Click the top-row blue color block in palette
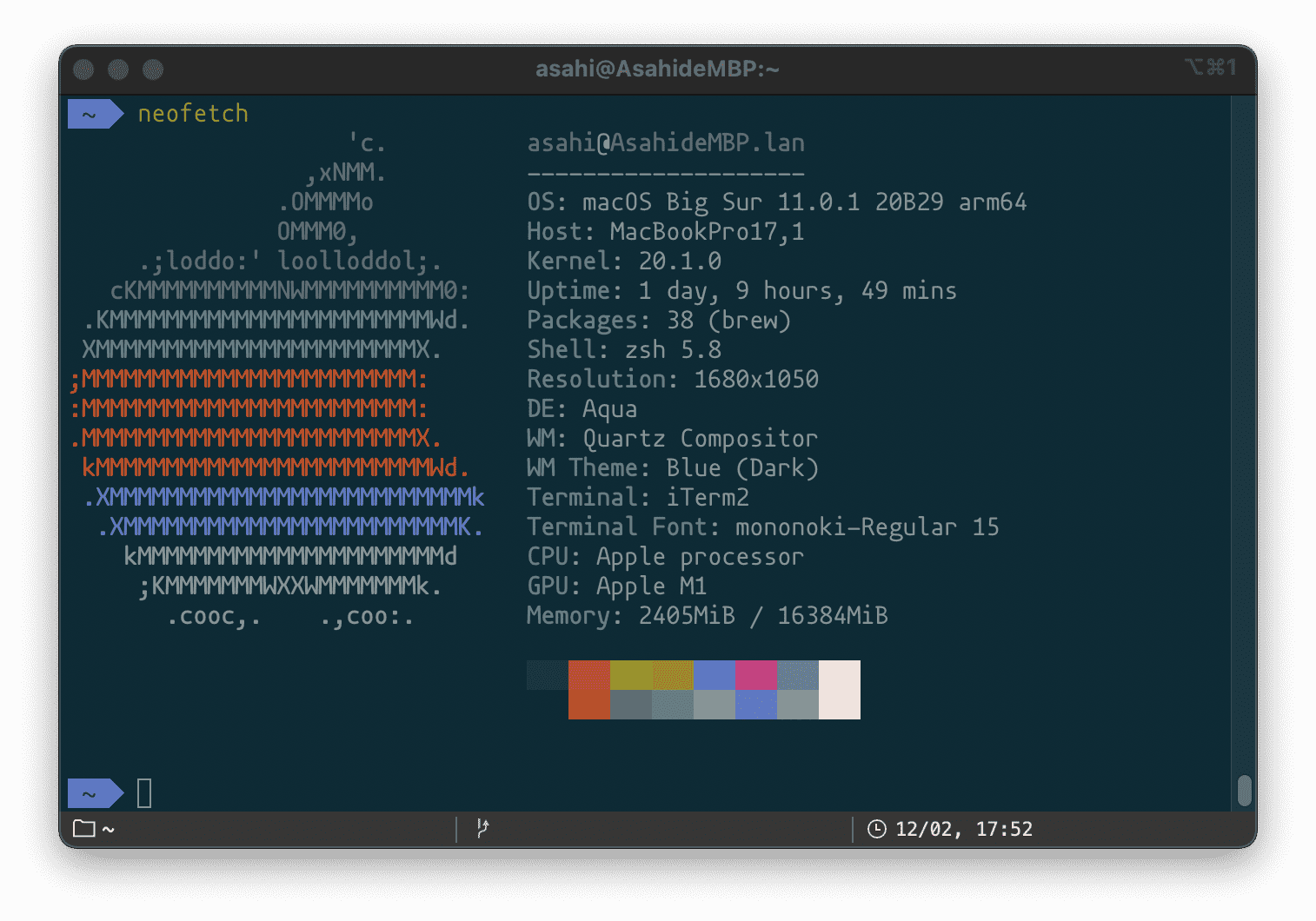1316x921 pixels. coord(714,675)
